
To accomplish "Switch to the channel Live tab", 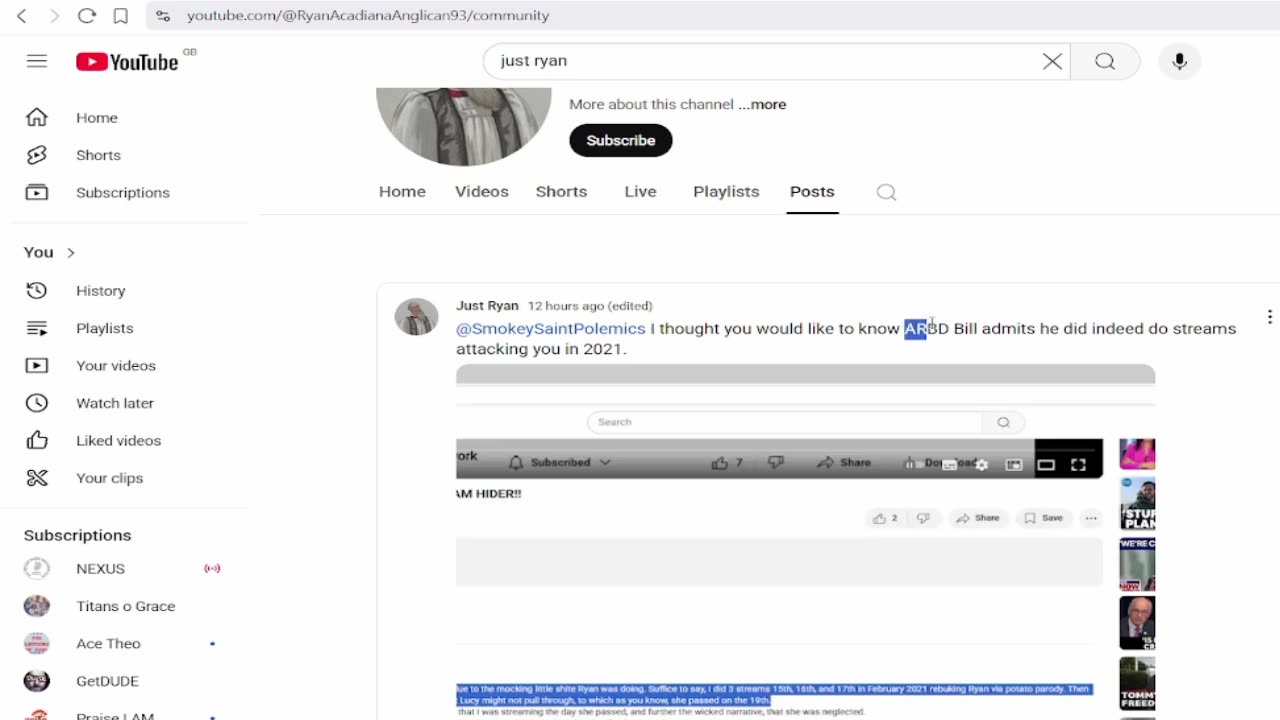I will [x=640, y=192].
